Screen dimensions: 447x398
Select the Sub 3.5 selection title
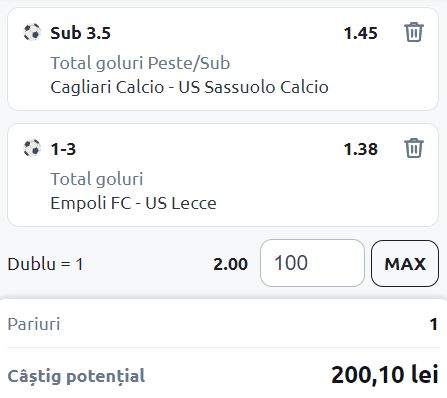80,33
